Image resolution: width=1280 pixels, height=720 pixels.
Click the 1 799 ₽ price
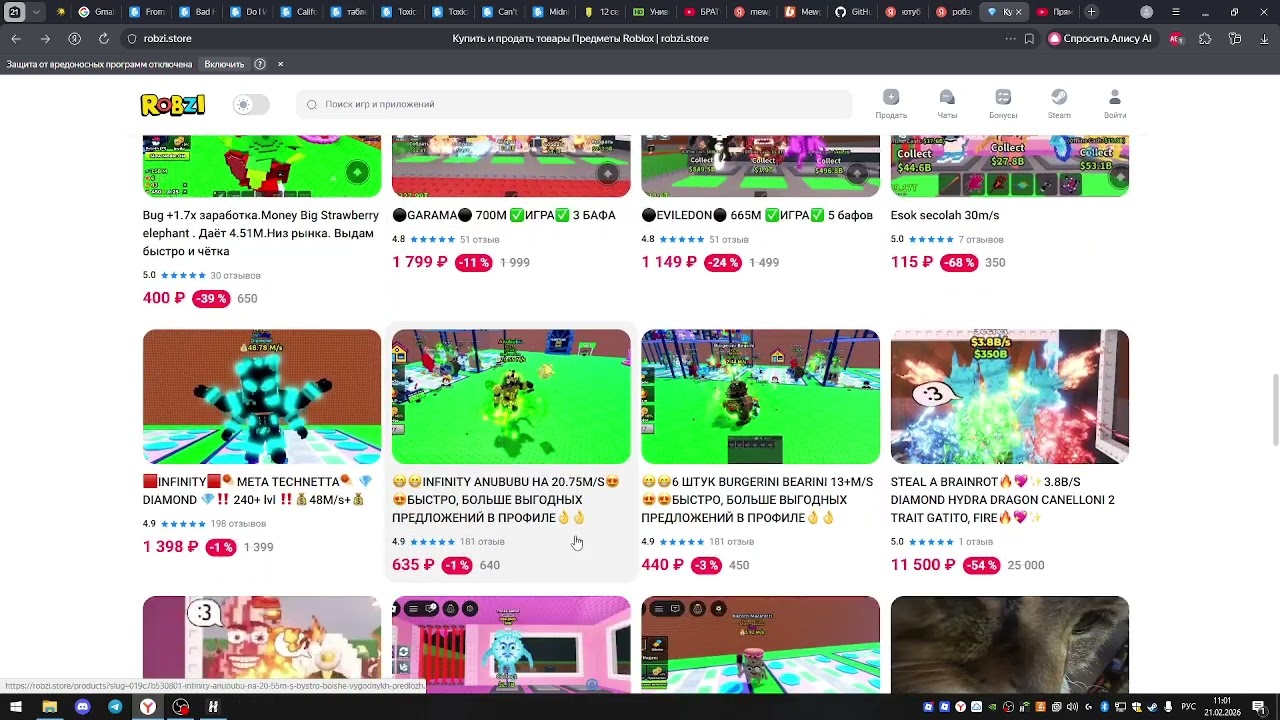419,262
